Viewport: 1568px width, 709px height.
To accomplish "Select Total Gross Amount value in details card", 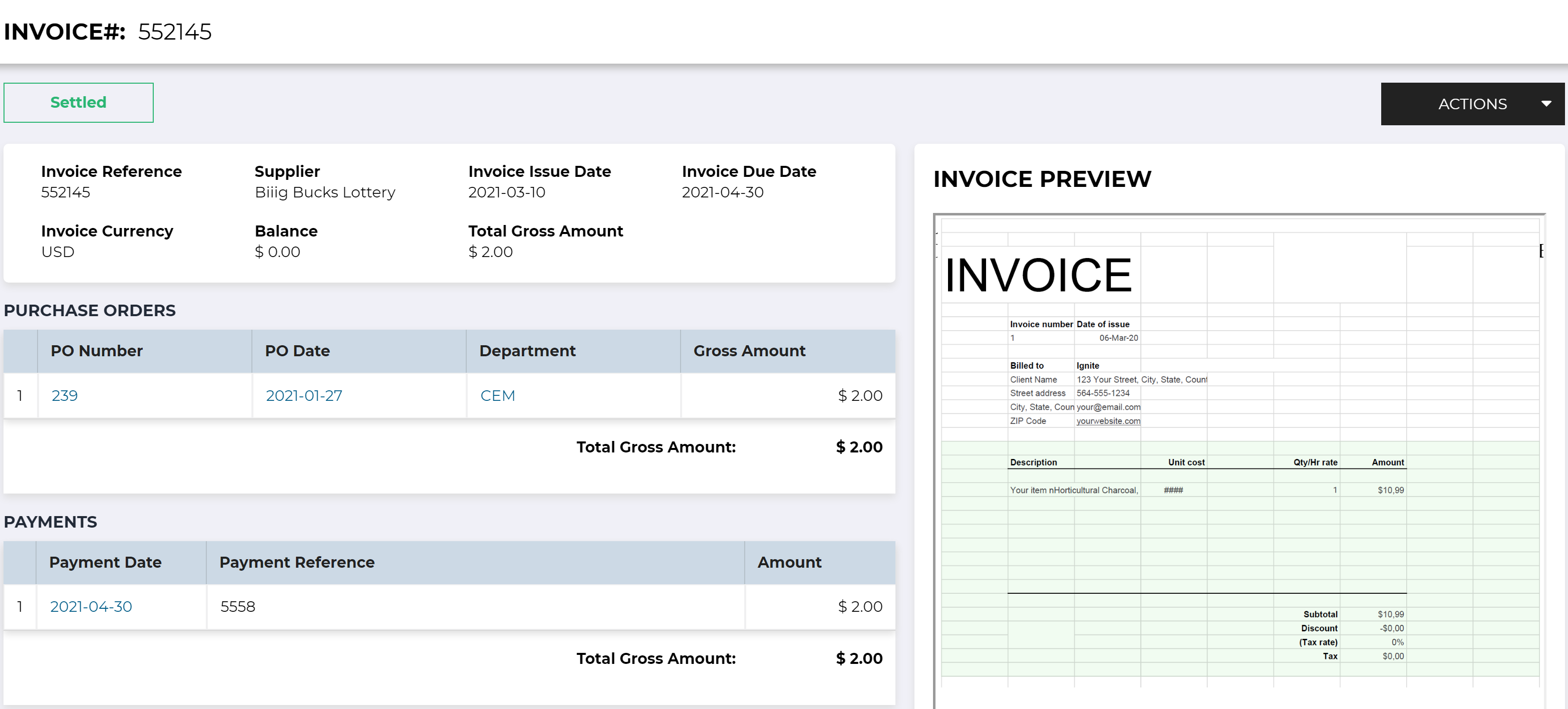I will [x=491, y=252].
